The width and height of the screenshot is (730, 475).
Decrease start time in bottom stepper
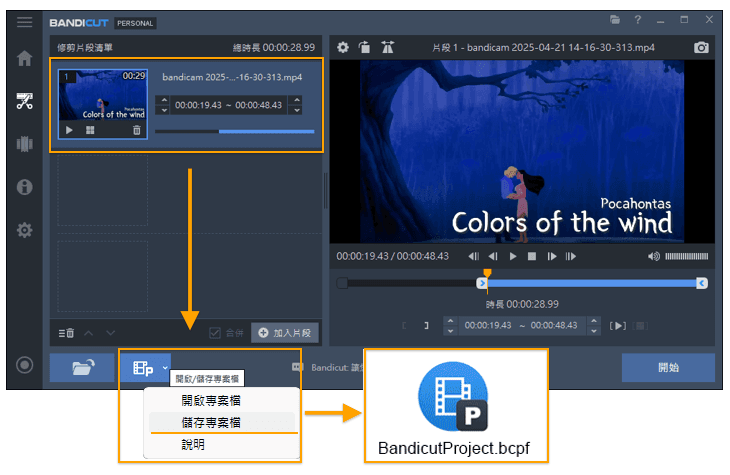point(450,331)
